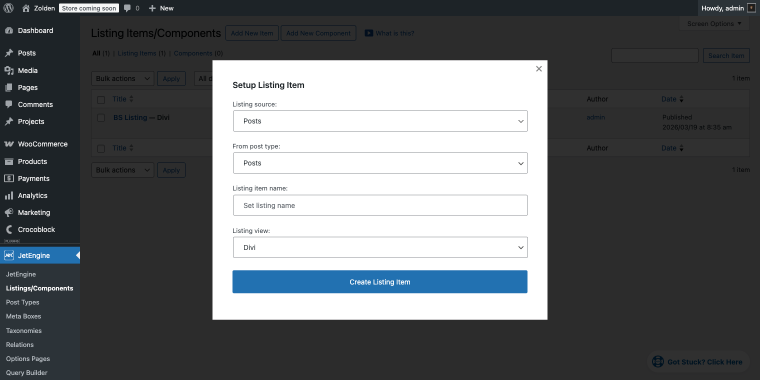Go to Relations submenu
The height and width of the screenshot is (380, 760).
pyautogui.click(x=20, y=345)
